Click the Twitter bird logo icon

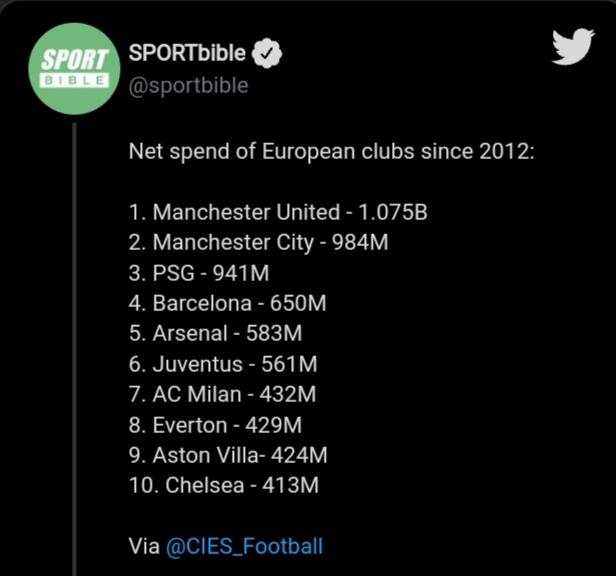[x=573, y=47]
